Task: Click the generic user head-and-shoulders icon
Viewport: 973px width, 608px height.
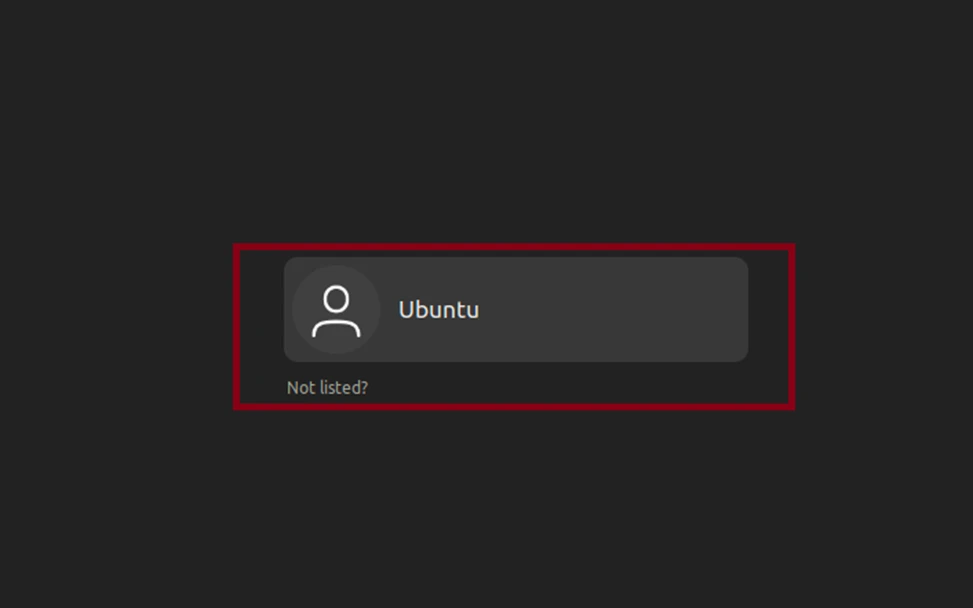Action: click(x=335, y=309)
